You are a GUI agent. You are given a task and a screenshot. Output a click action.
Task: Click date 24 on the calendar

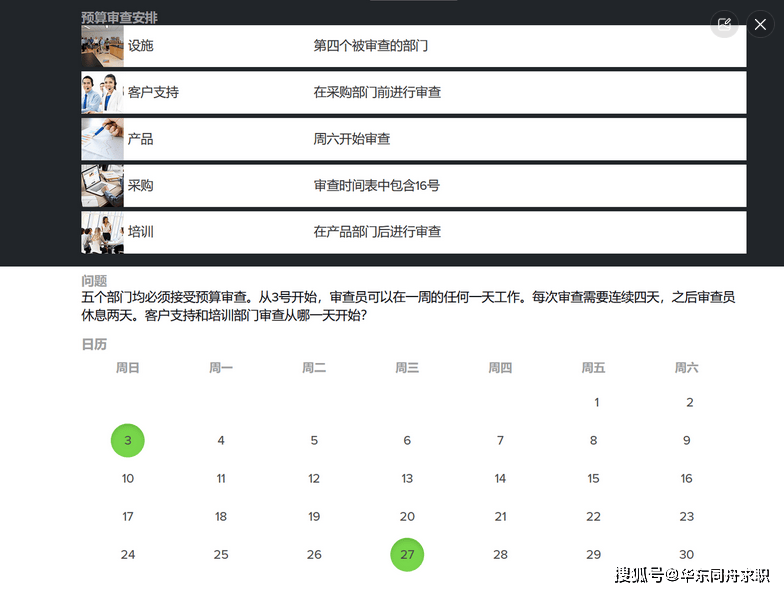pyautogui.click(x=128, y=554)
